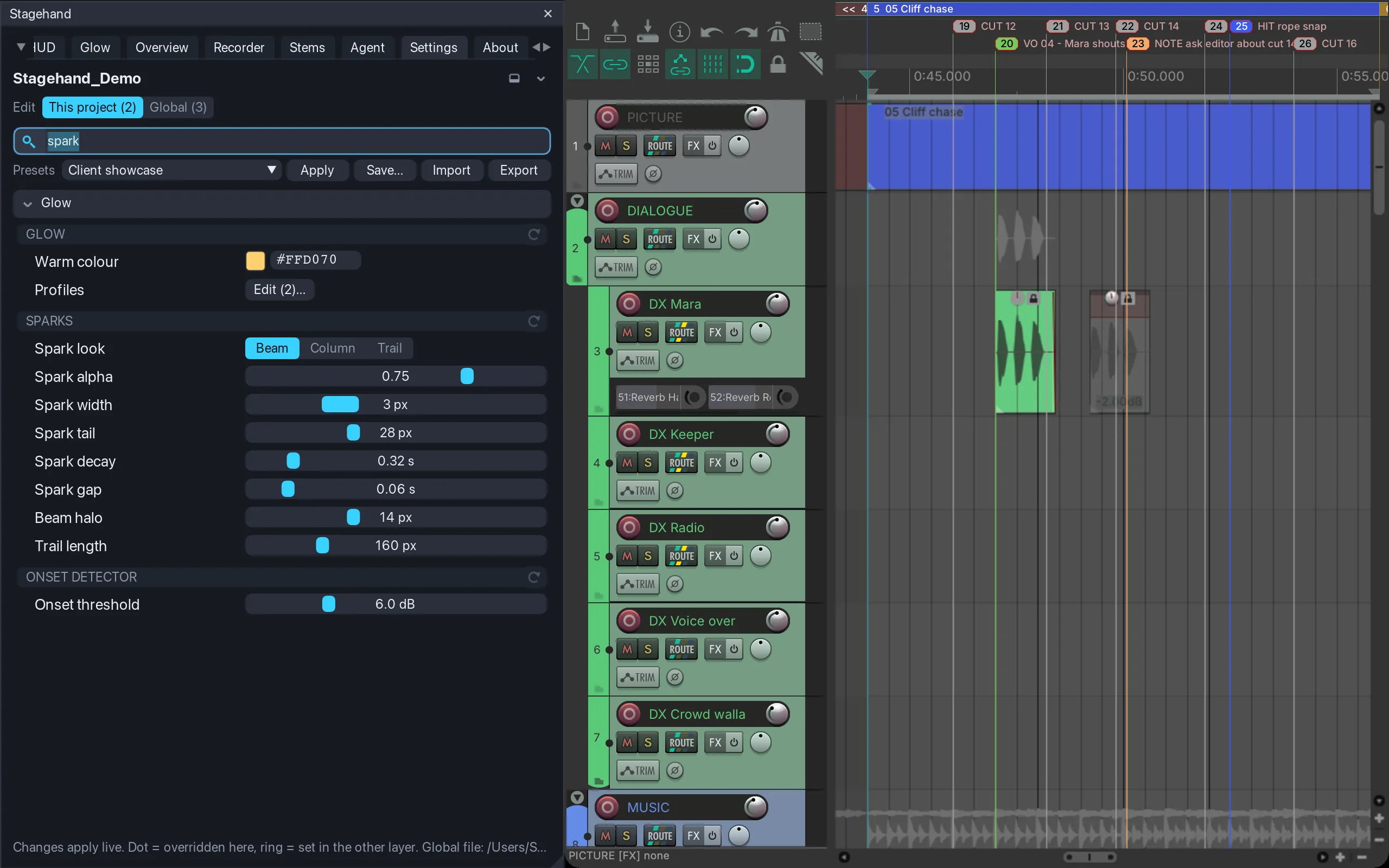
Task: Toggle phase invert on DX Crowd walla
Action: coord(675,770)
